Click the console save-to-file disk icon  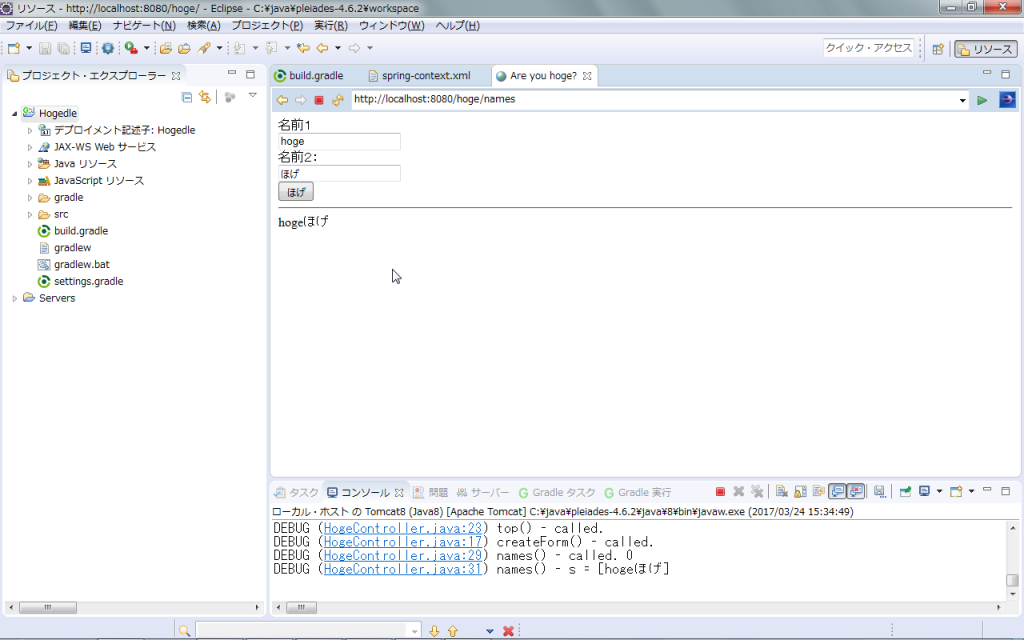coord(880,492)
